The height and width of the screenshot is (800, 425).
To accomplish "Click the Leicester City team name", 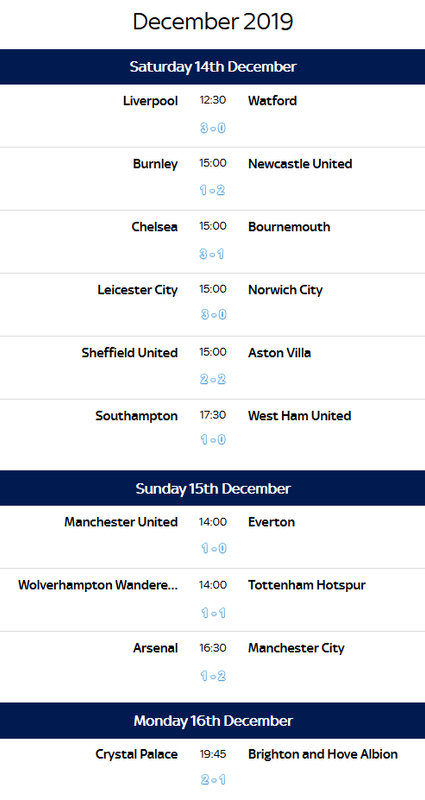I will tap(138, 290).
